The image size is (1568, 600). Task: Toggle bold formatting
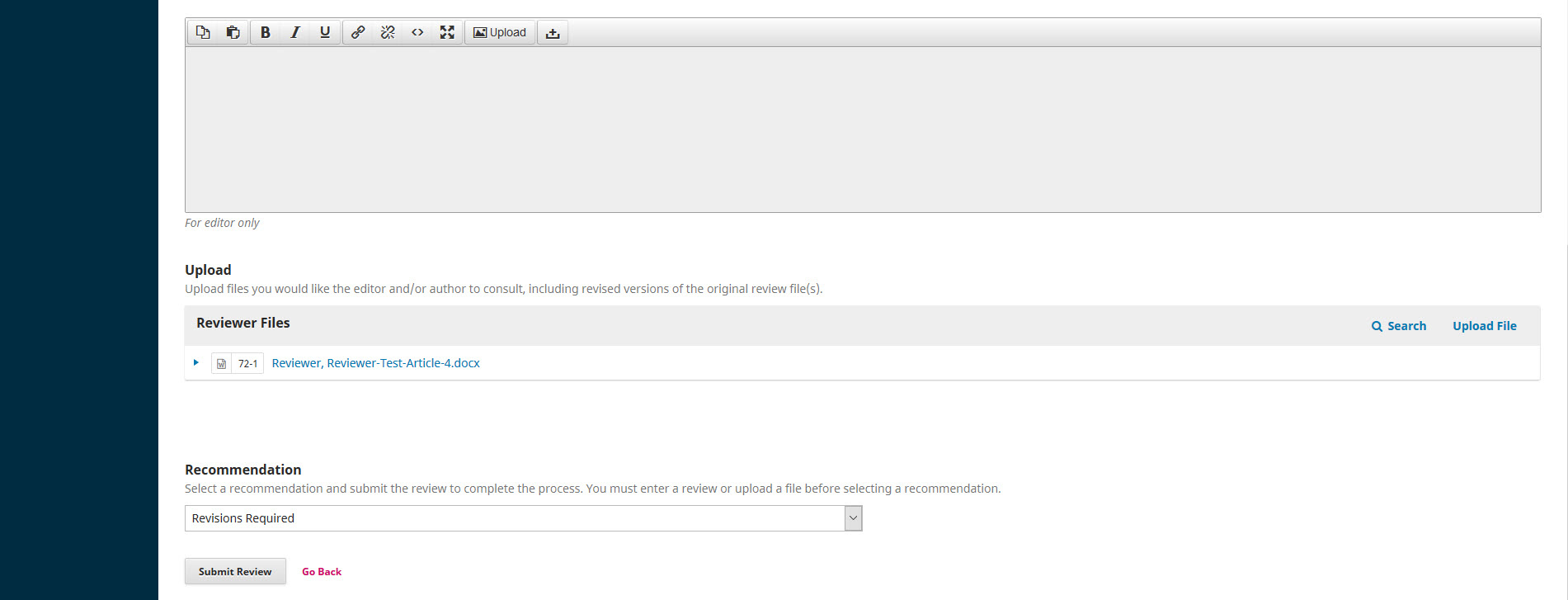click(x=265, y=32)
